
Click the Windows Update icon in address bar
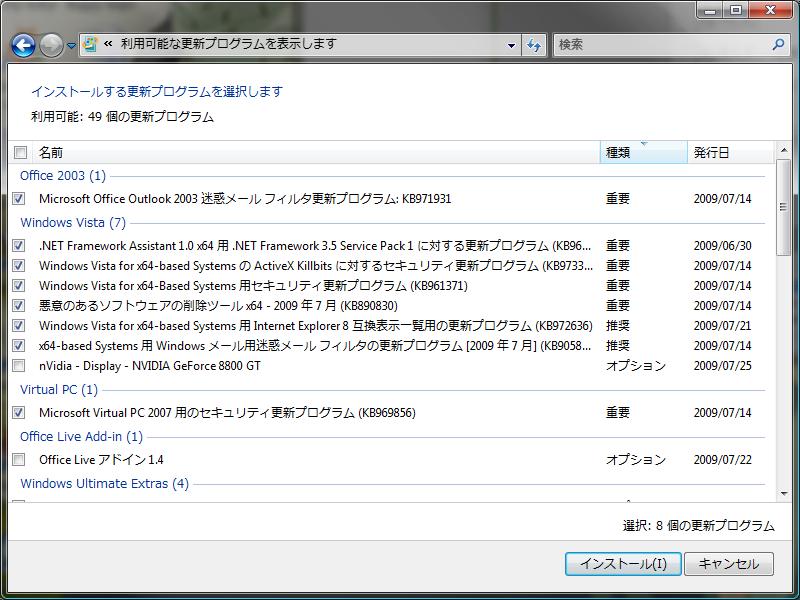tap(90, 44)
